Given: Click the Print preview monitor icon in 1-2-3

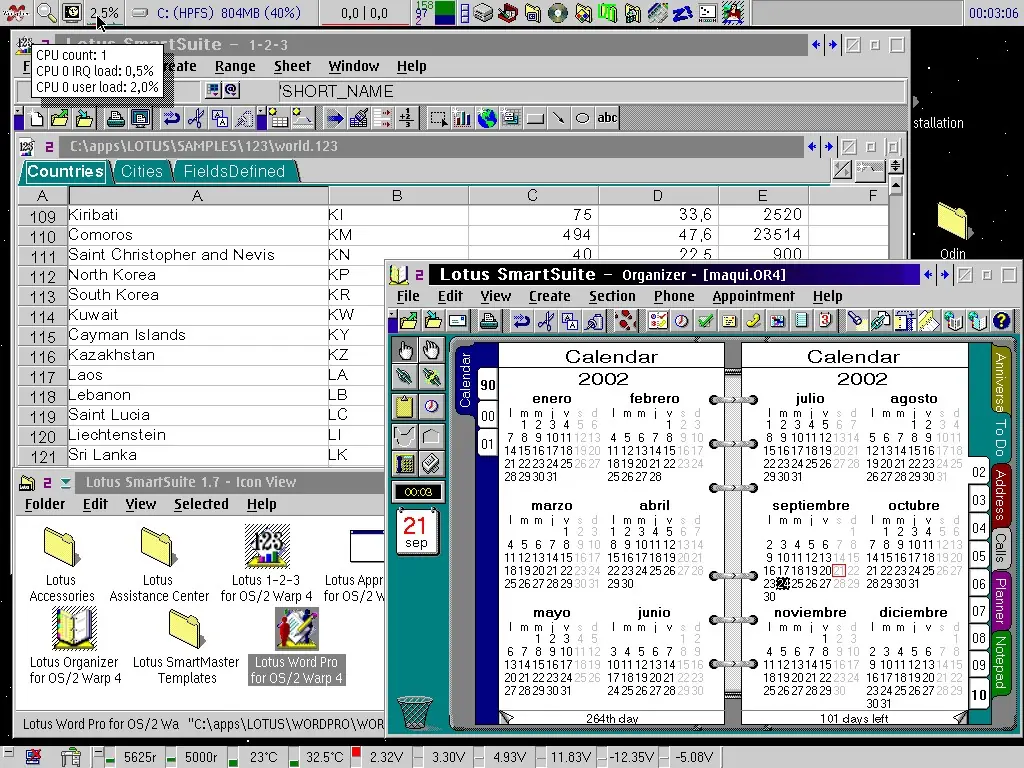Looking at the screenshot, I should pyautogui.click(x=140, y=118).
